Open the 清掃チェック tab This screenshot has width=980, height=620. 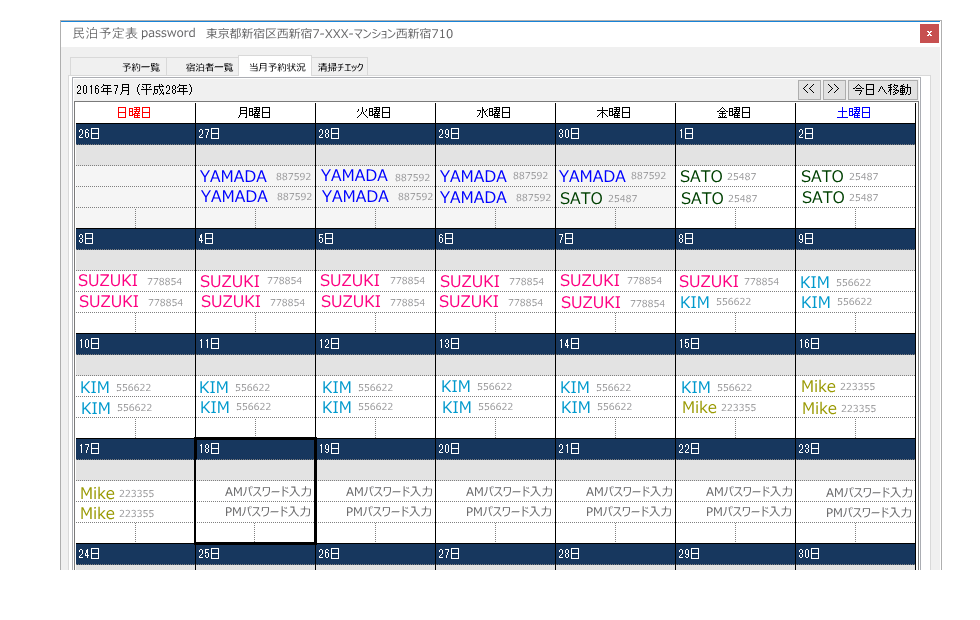[x=341, y=67]
